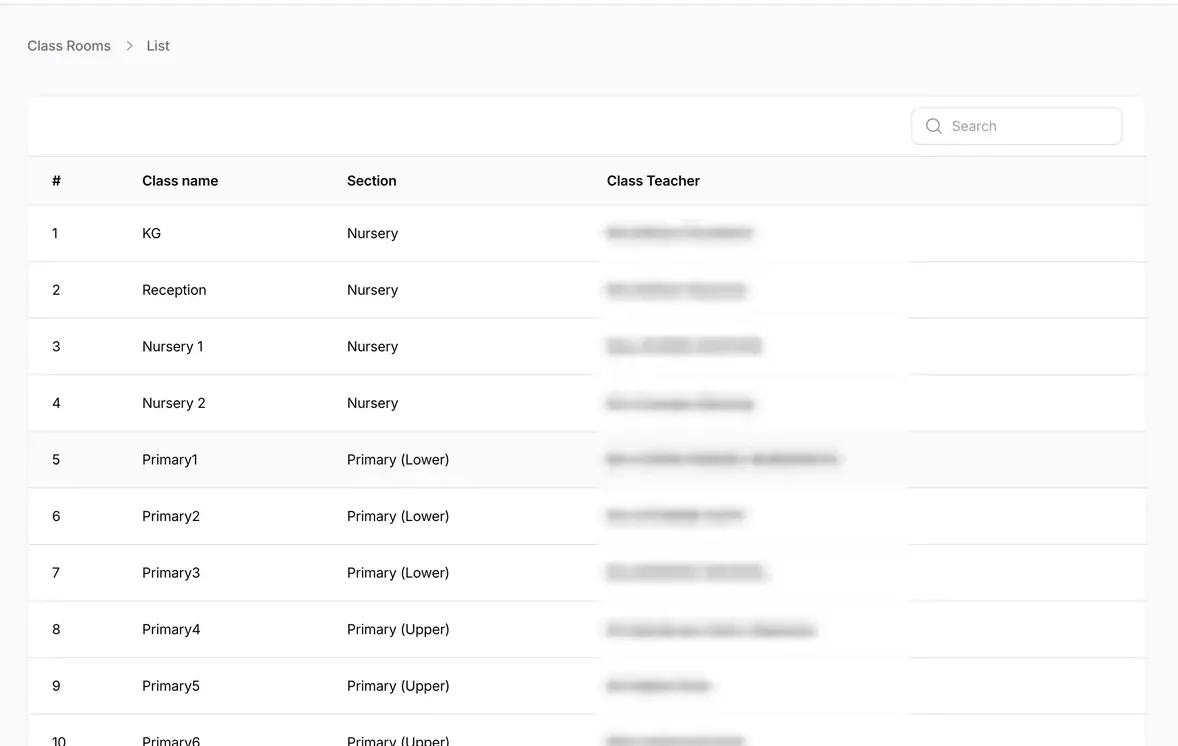The width and height of the screenshot is (1178, 746).
Task: Click row number 7 cell
Action: pos(56,572)
